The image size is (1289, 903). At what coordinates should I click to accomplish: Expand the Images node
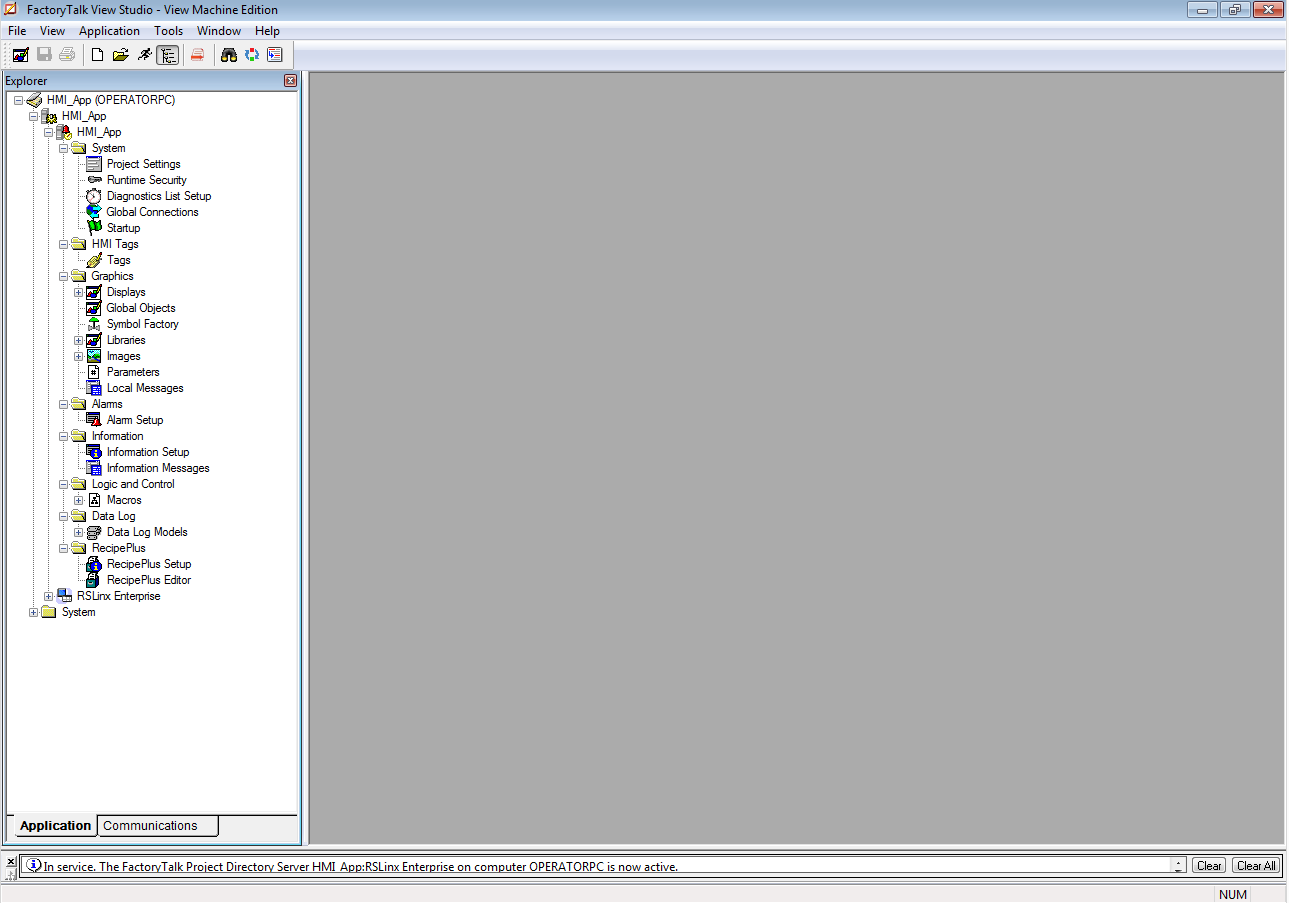[79, 356]
